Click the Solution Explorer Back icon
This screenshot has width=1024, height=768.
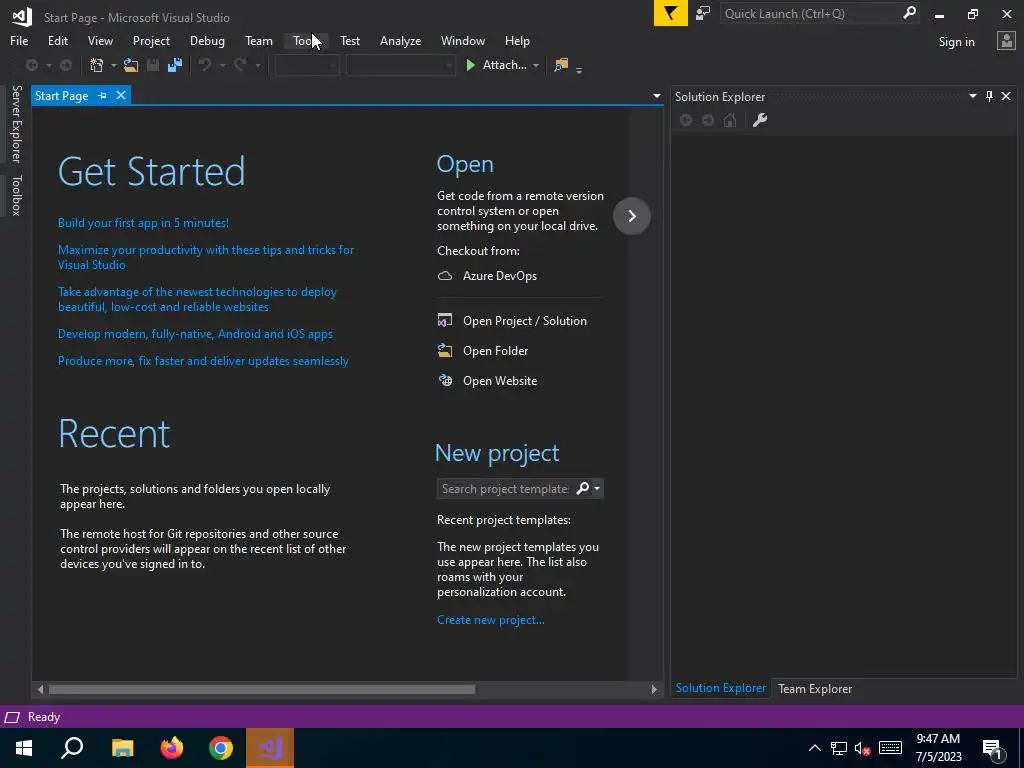[686, 120]
